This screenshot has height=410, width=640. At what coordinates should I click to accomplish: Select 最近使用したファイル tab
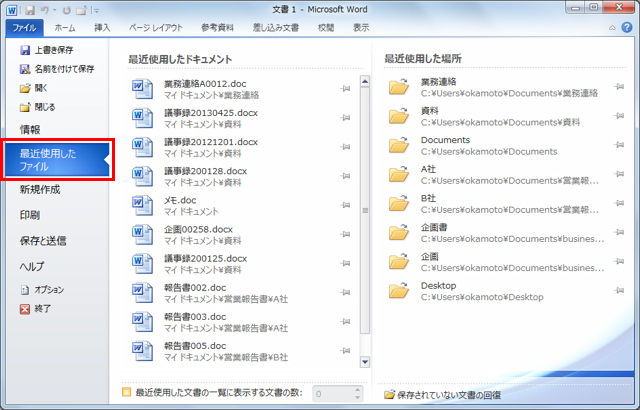(x=57, y=160)
